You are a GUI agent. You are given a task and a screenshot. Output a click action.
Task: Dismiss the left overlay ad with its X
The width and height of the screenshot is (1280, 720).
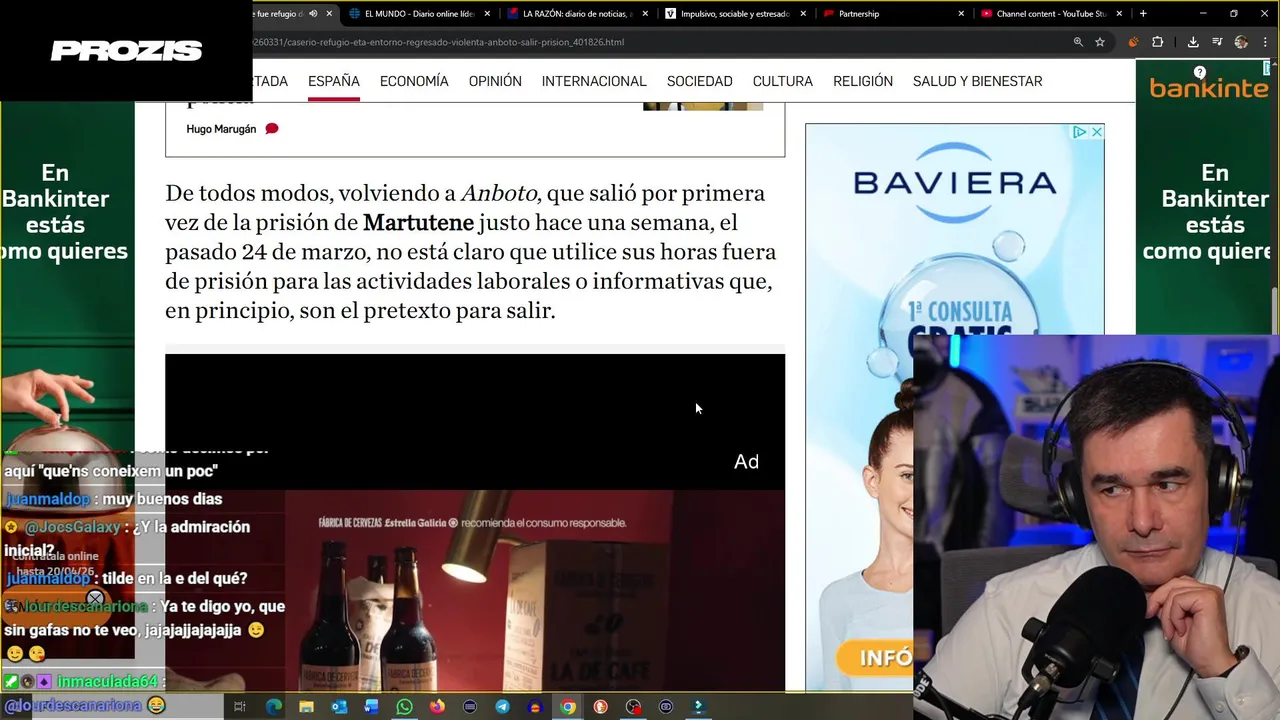point(95,600)
